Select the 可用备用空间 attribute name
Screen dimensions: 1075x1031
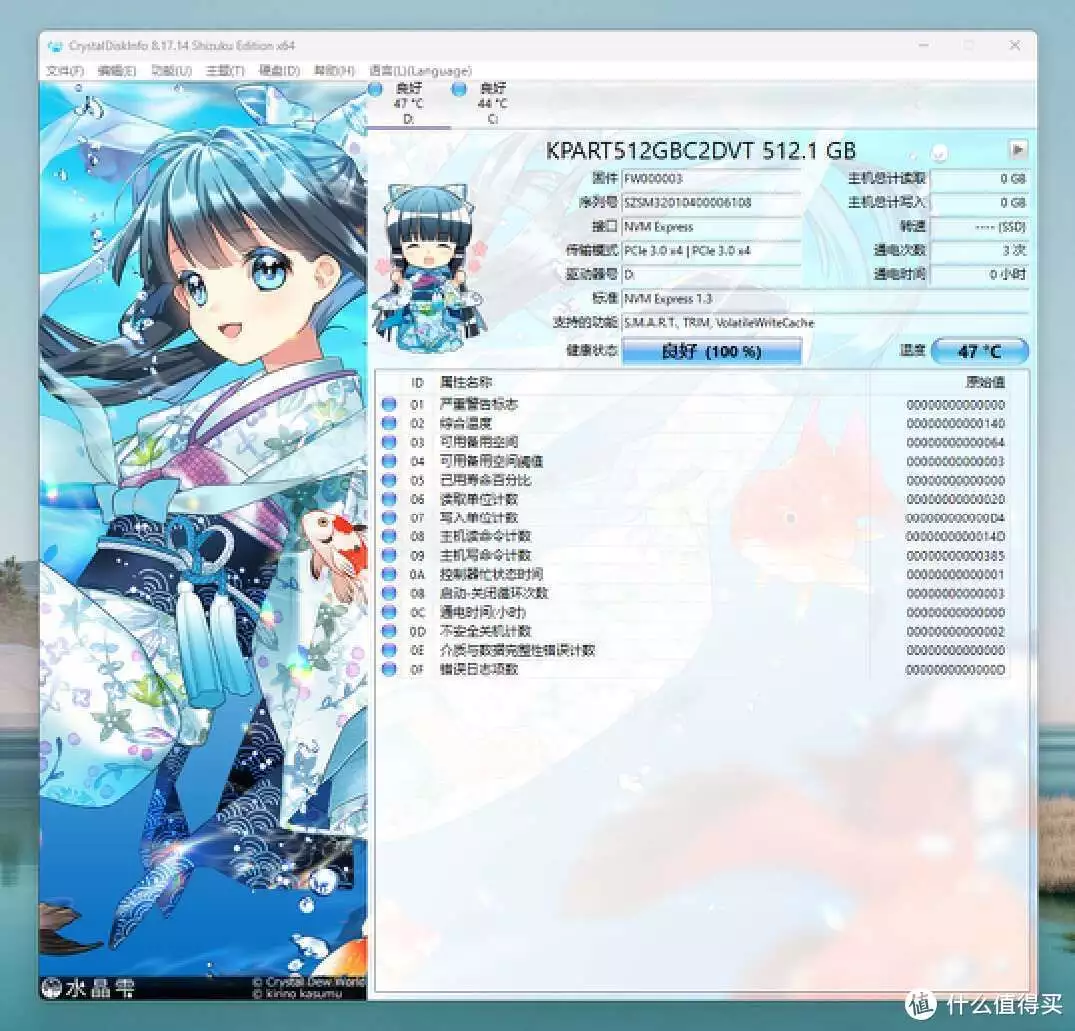pyautogui.click(x=478, y=442)
